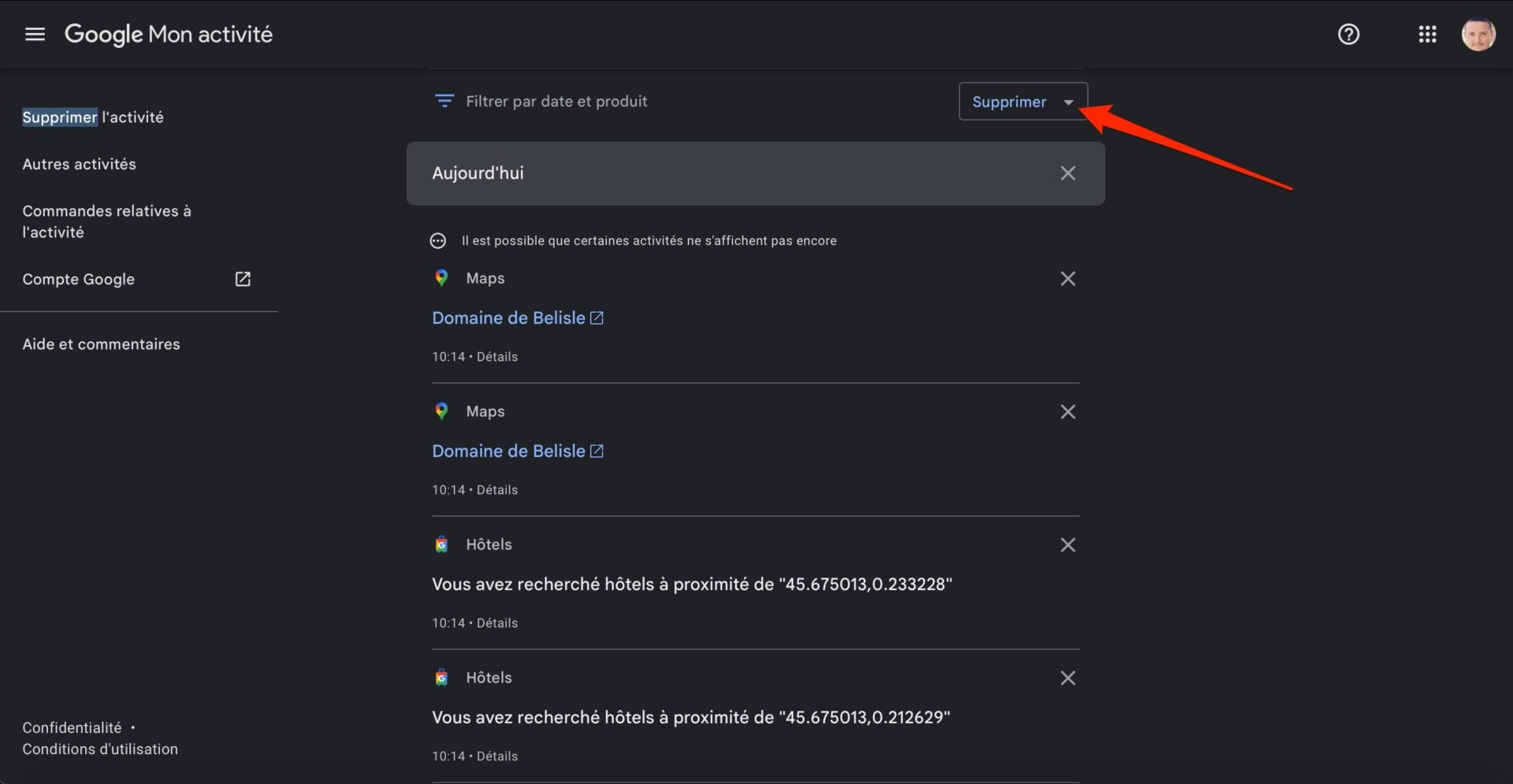The image size is (1513, 784).
Task: Open second Domaine de Belisle link
Action: [508, 451]
